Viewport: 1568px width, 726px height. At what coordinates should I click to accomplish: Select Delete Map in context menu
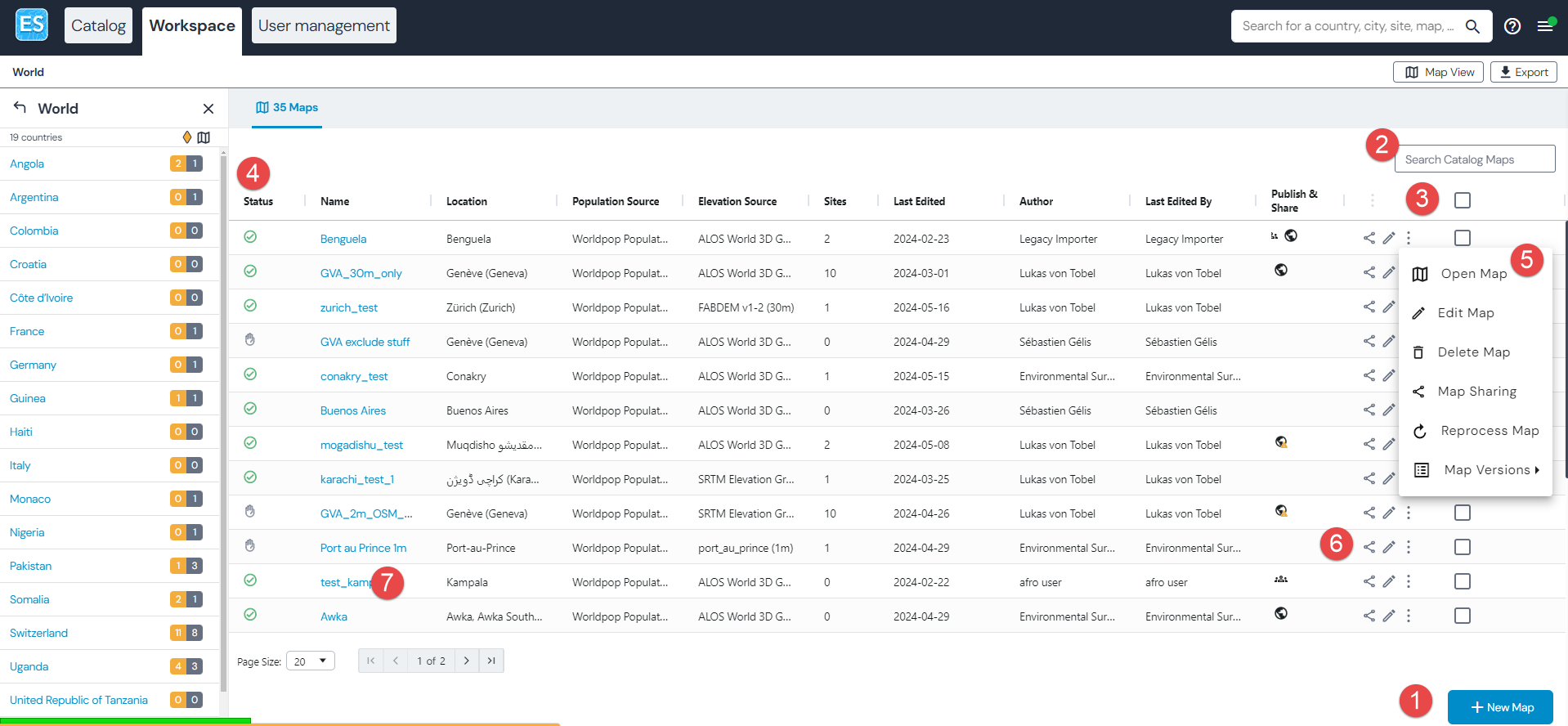[x=1473, y=352]
